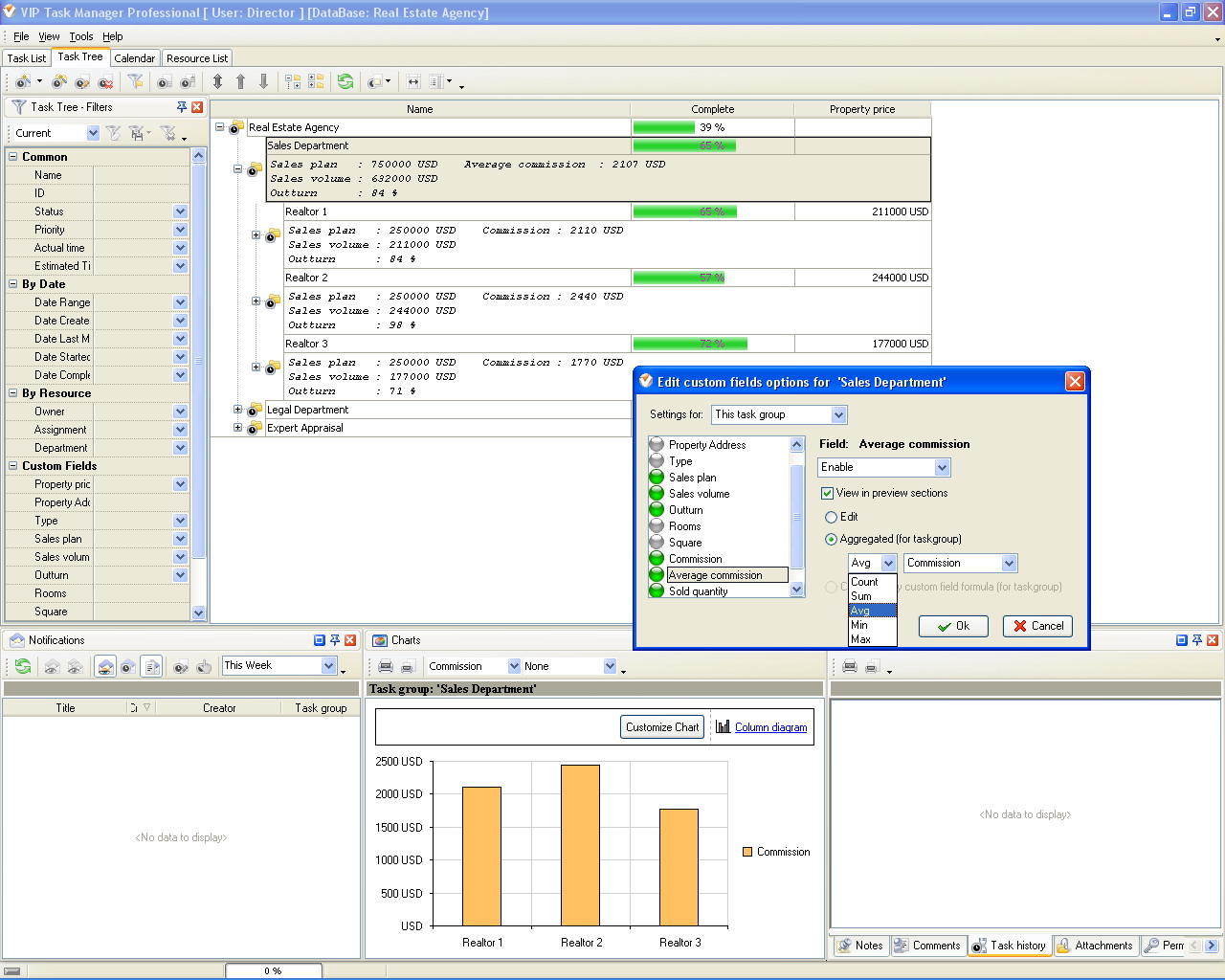1225x980 pixels.
Task: Select Average commission in custom fields list
Action: pos(716,575)
